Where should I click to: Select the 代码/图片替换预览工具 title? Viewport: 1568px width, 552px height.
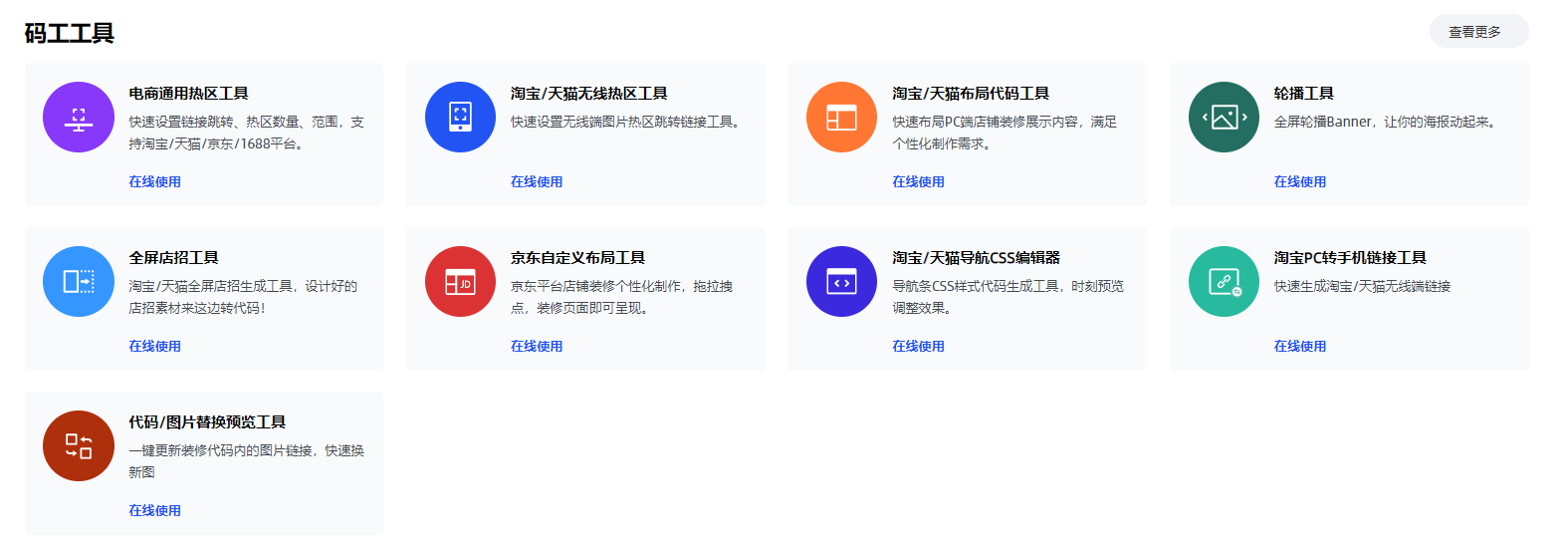(207, 421)
